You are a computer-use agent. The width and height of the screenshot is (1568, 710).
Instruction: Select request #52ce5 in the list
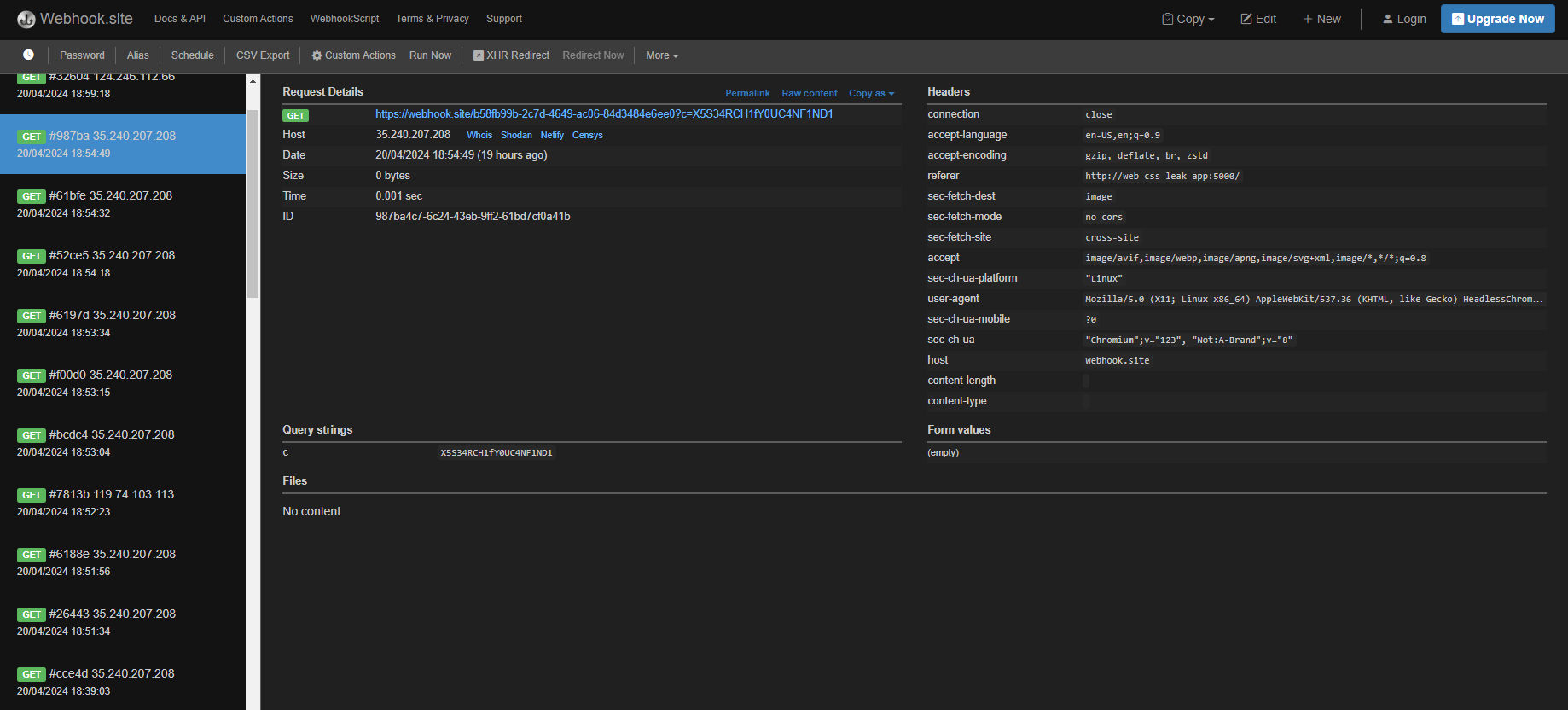click(x=123, y=264)
